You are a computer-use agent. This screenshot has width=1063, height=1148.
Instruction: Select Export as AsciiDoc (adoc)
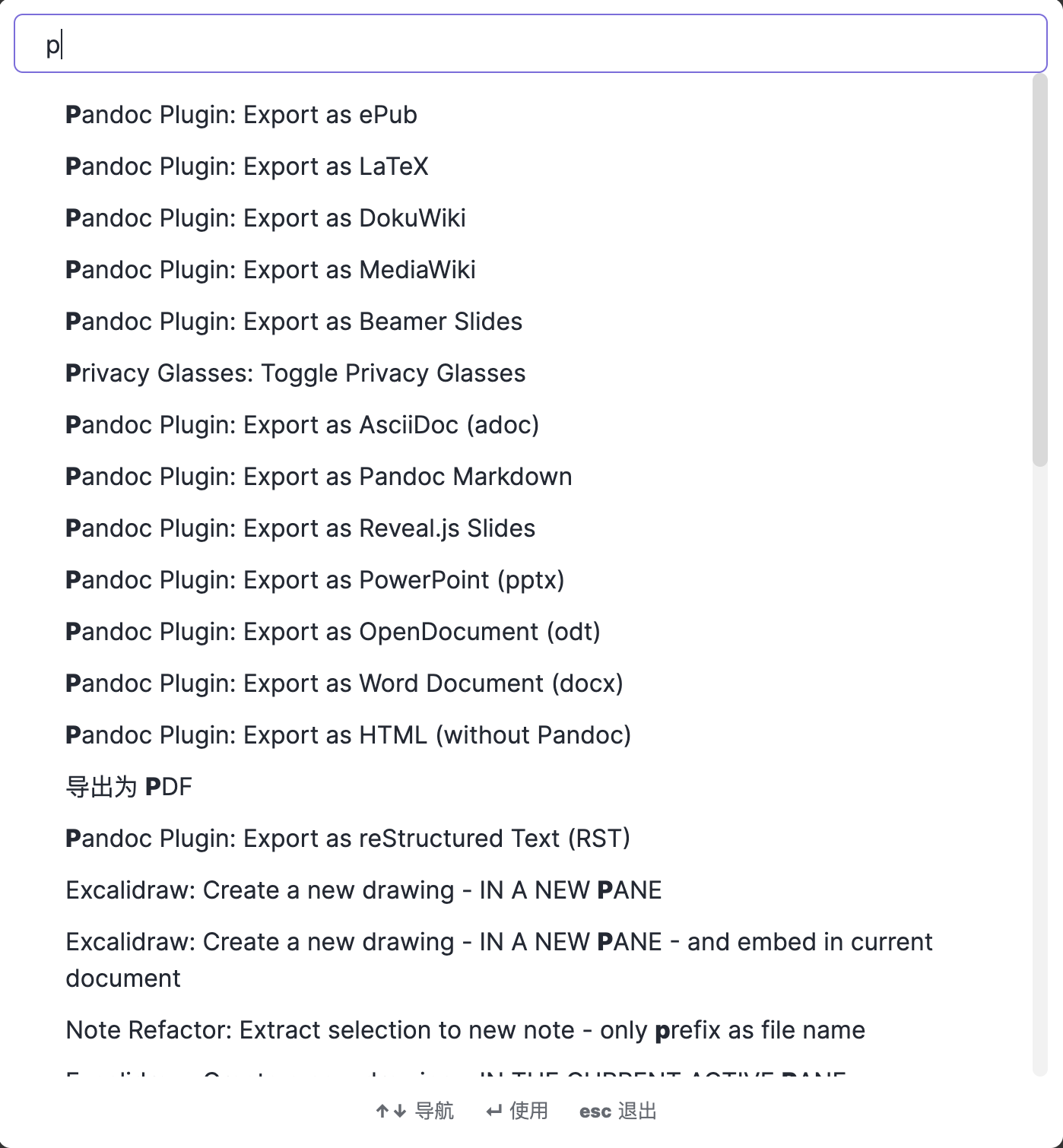(x=302, y=425)
